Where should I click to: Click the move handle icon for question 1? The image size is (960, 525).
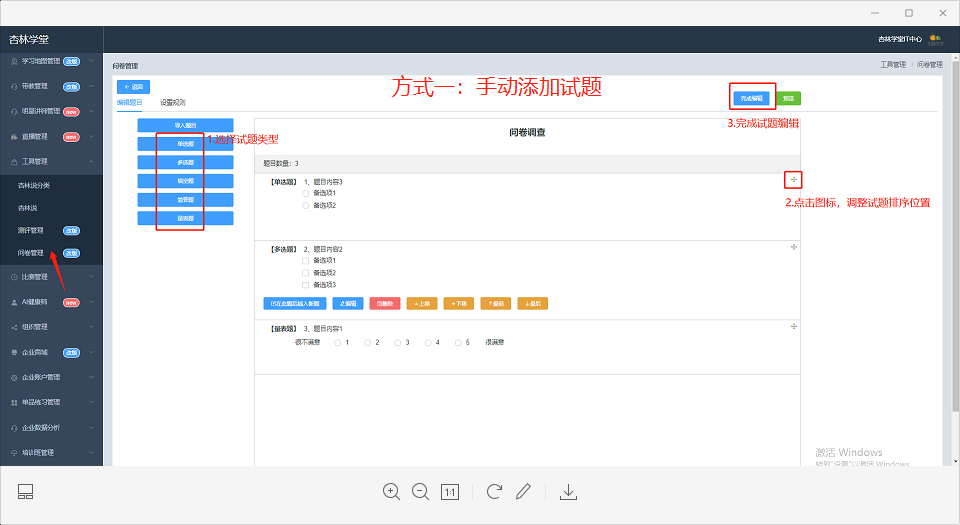tap(793, 179)
